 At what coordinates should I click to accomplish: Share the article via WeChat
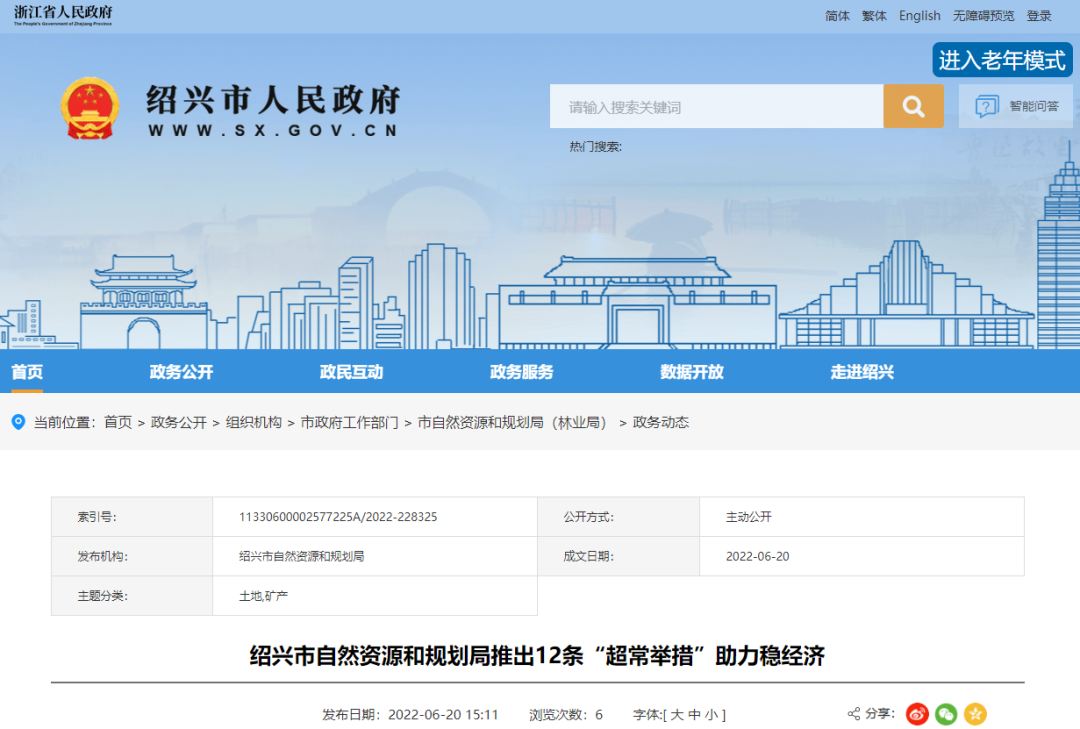[946, 714]
